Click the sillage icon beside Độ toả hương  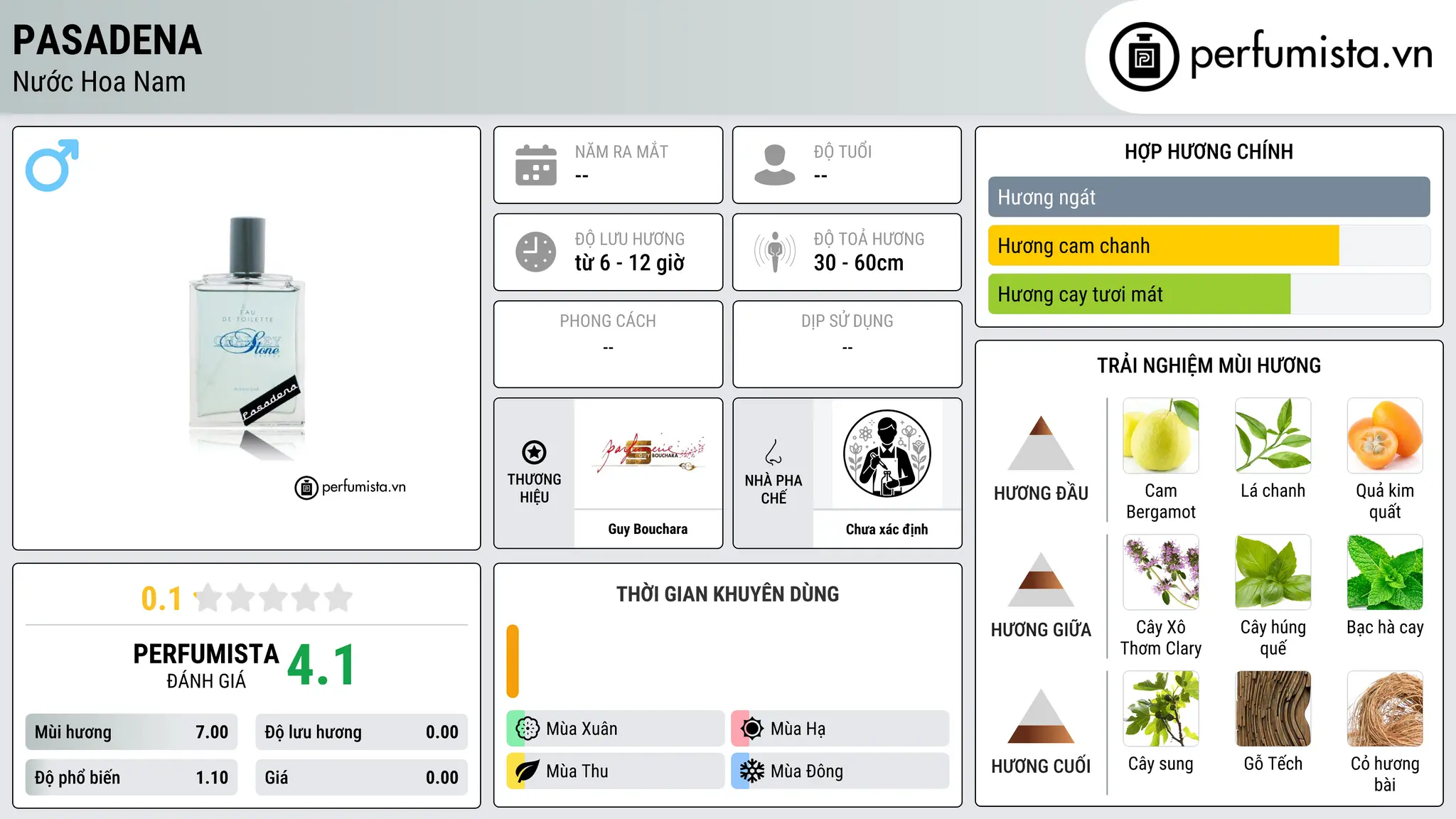coord(775,252)
